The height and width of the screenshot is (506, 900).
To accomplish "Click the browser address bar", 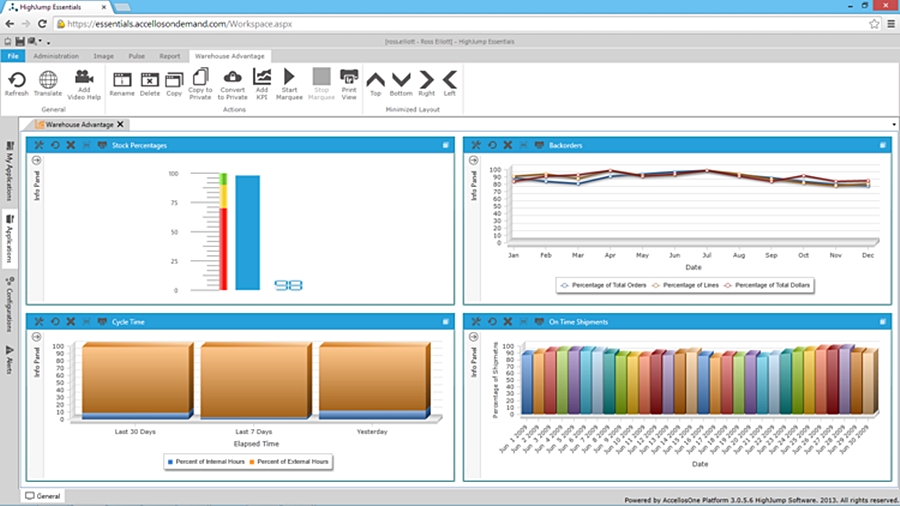I will (x=459, y=24).
